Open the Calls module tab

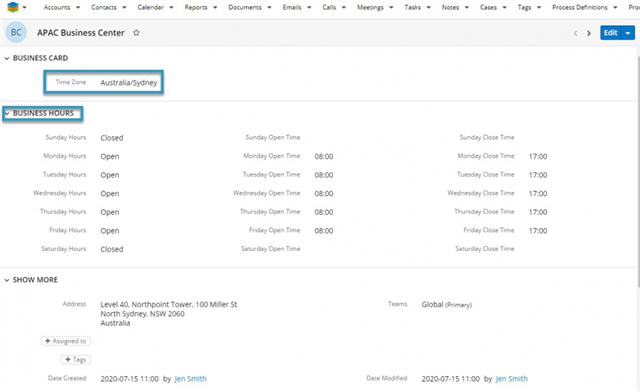329,7
